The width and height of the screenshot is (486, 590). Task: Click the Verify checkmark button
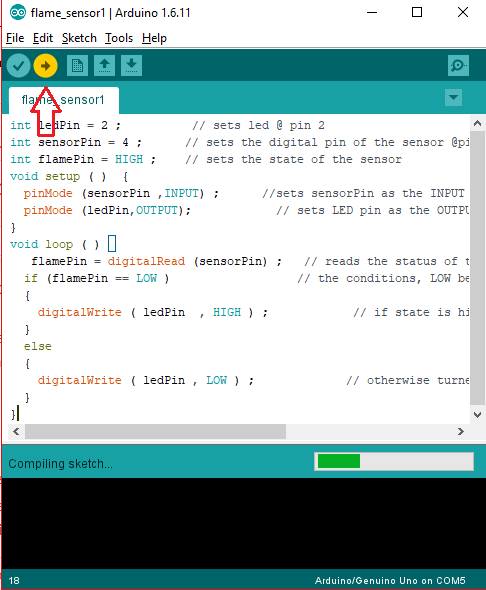click(18, 66)
